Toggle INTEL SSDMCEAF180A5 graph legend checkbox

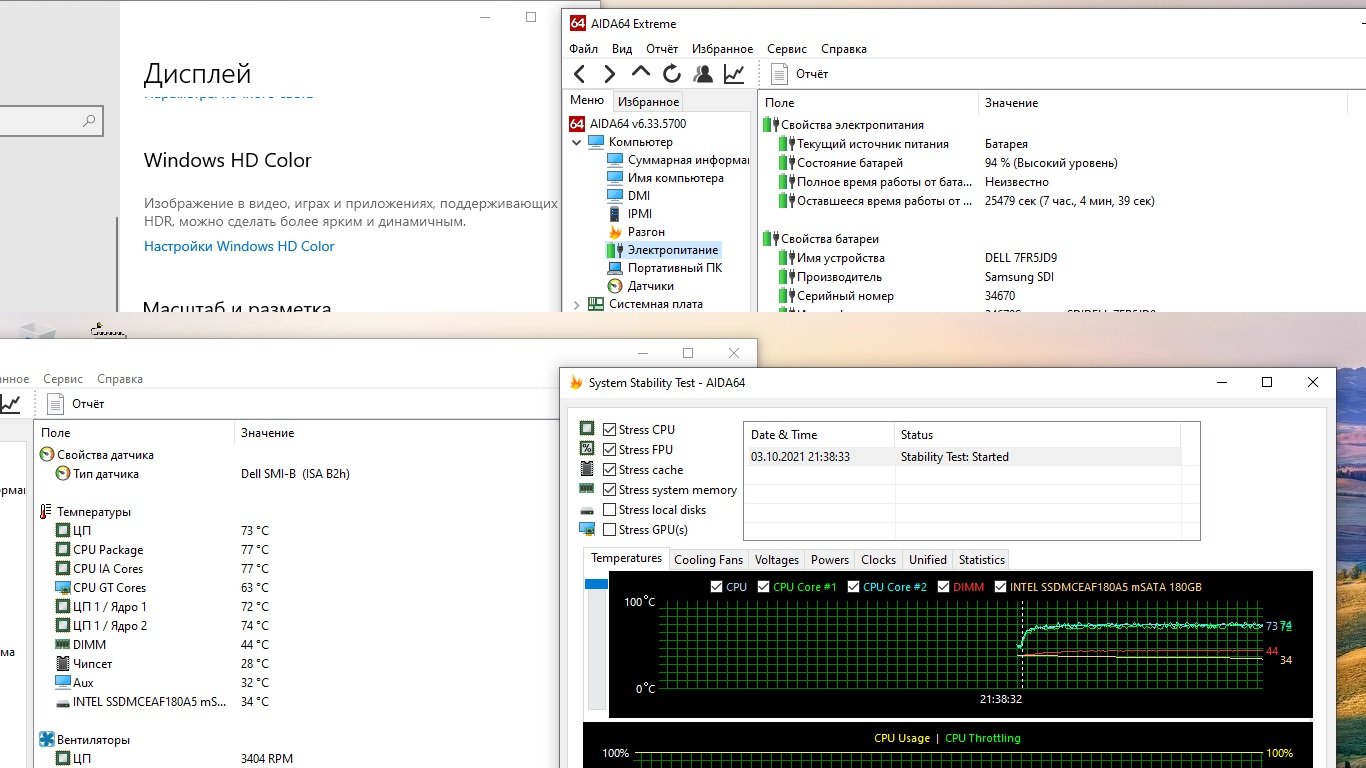(x=1001, y=587)
